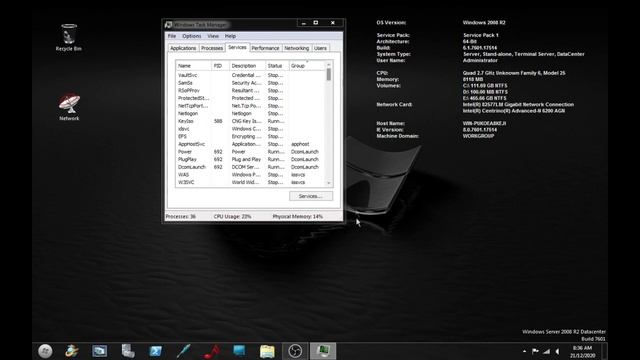Open the Action Center flag icon

(535, 351)
